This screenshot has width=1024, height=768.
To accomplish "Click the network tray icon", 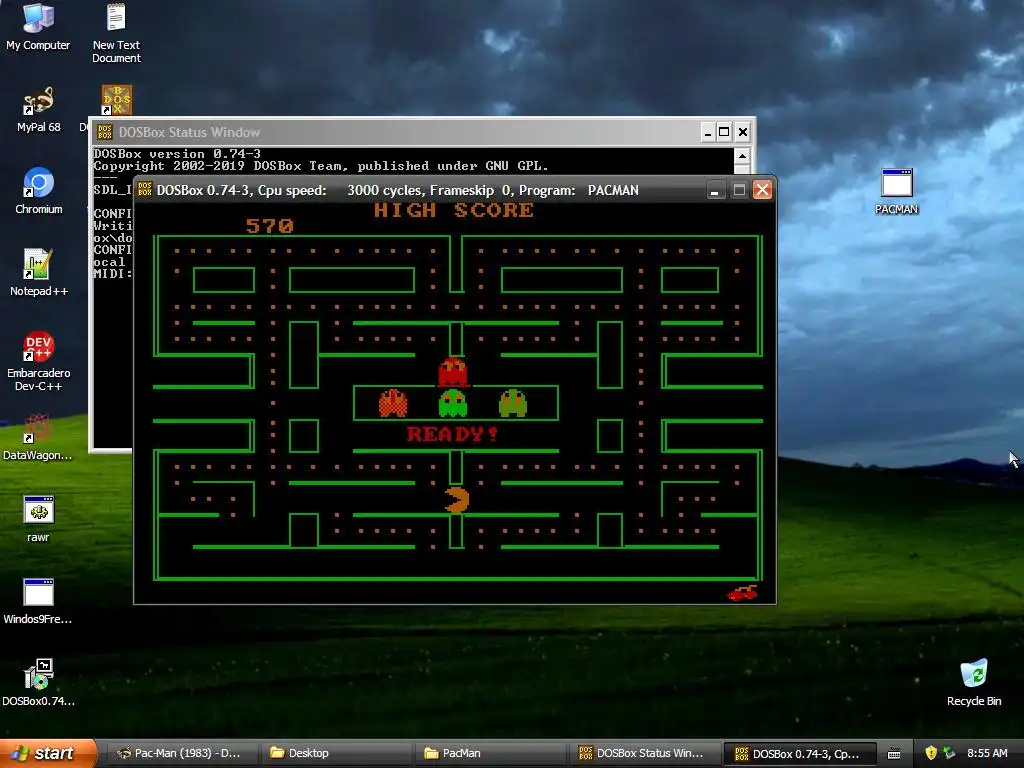I will point(949,753).
